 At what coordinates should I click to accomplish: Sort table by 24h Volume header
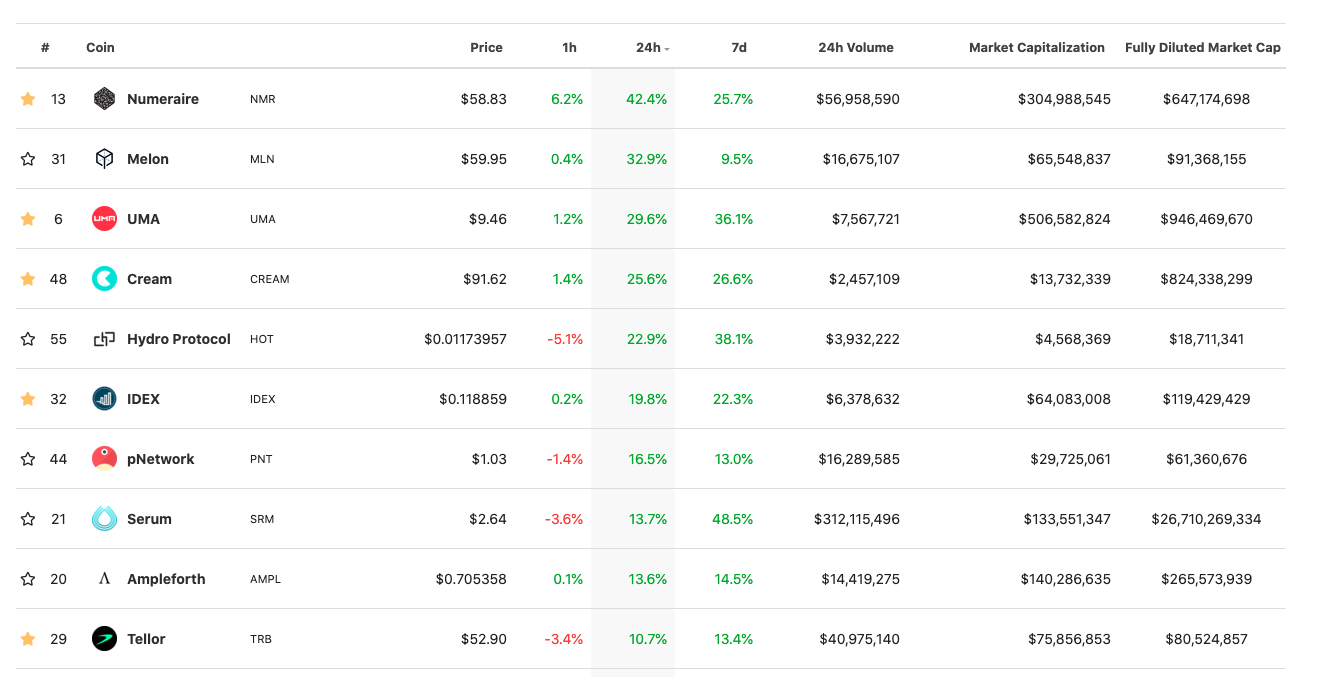856,48
